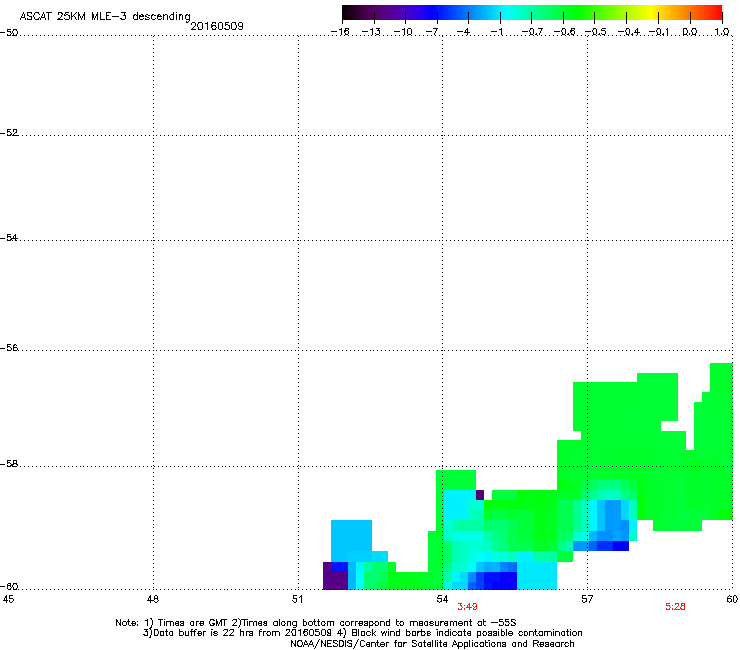
Task: Click colorbar tick label -10
Action: 403,32
